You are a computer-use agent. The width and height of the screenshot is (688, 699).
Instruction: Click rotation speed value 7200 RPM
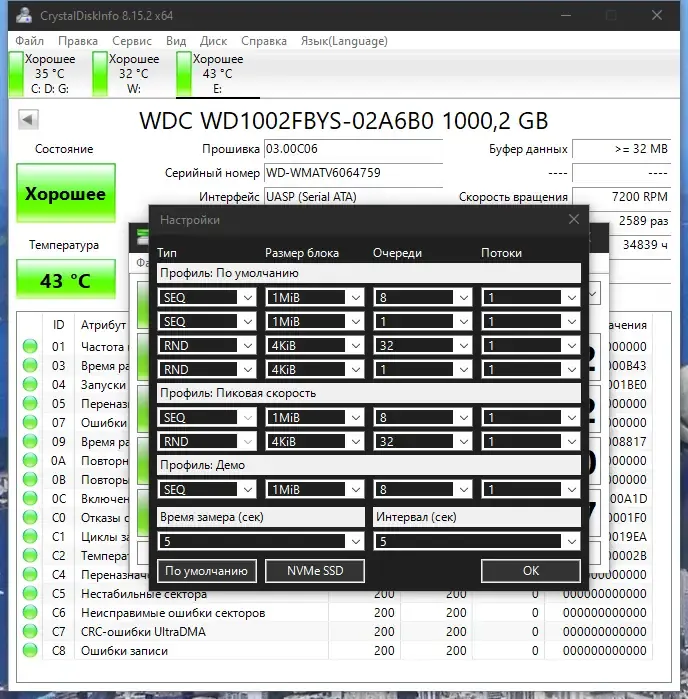(x=622, y=197)
